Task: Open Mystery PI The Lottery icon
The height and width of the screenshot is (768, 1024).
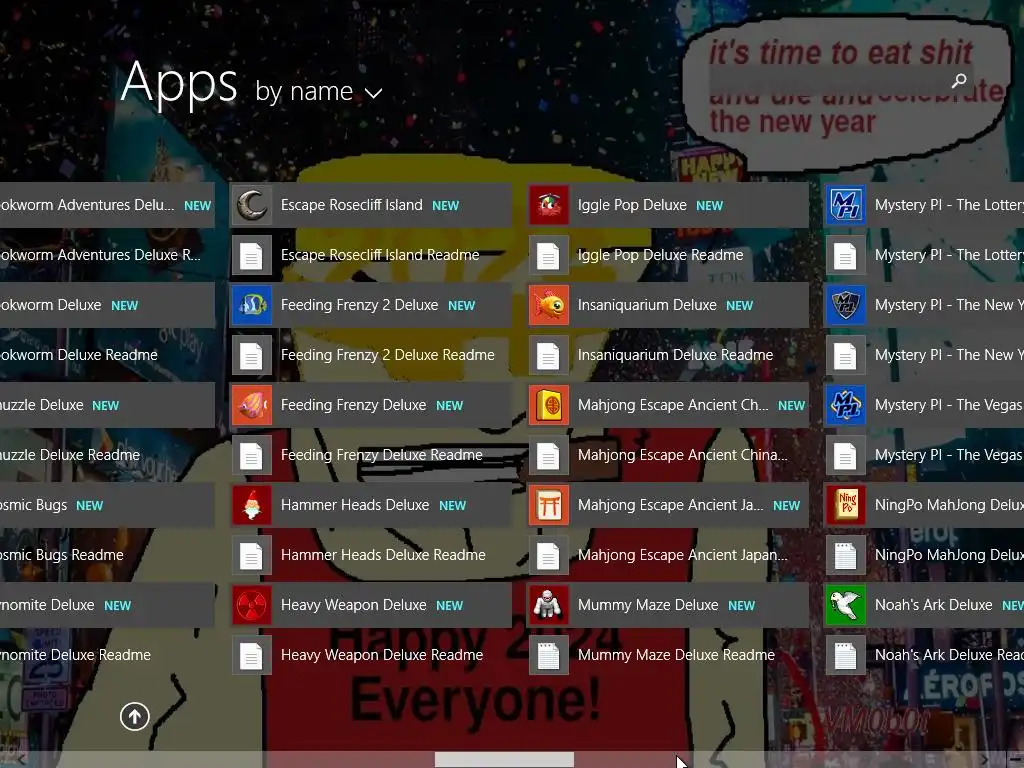Action: 846,205
